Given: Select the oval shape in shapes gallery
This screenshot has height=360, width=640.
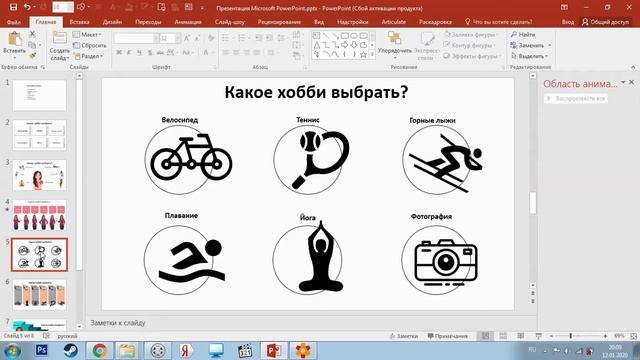Looking at the screenshot, I should (354, 36).
